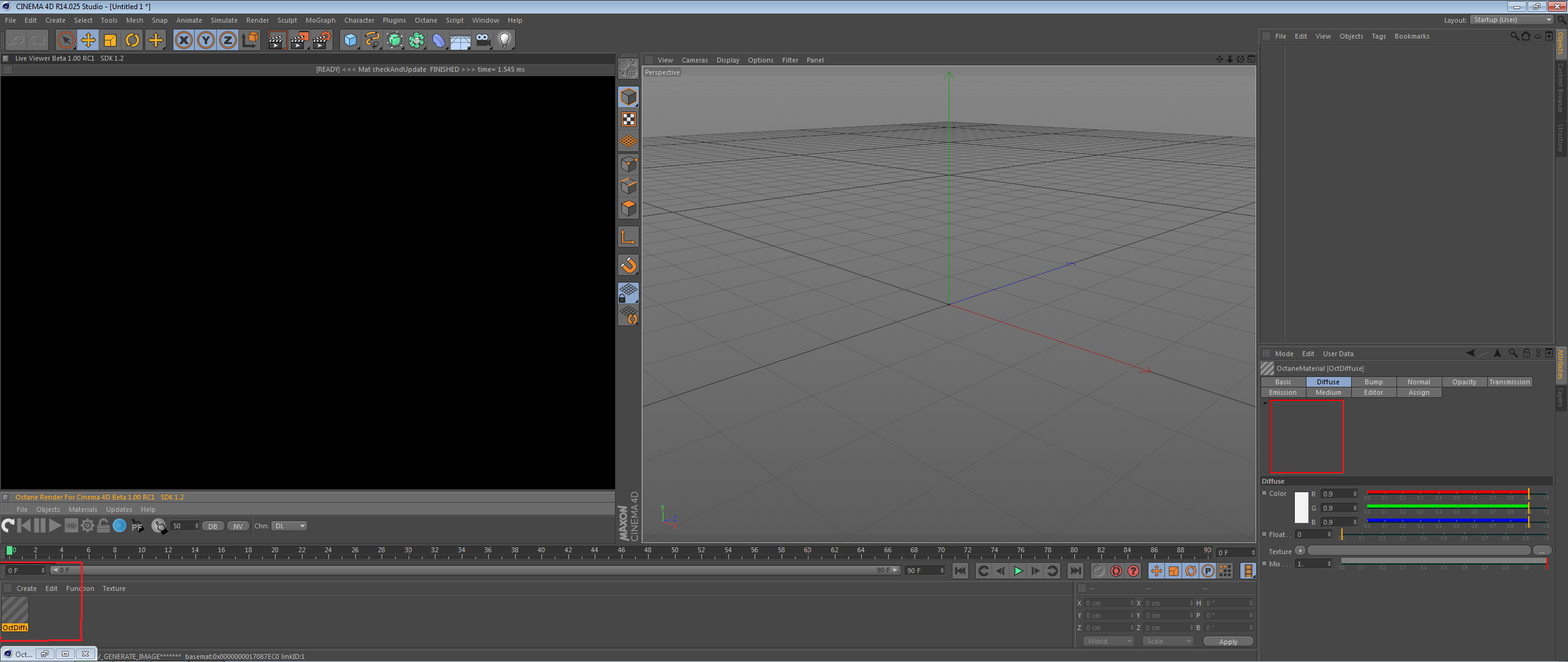Open the Chn DL channel dropdown
This screenshot has height=662, width=1568.
(289, 526)
